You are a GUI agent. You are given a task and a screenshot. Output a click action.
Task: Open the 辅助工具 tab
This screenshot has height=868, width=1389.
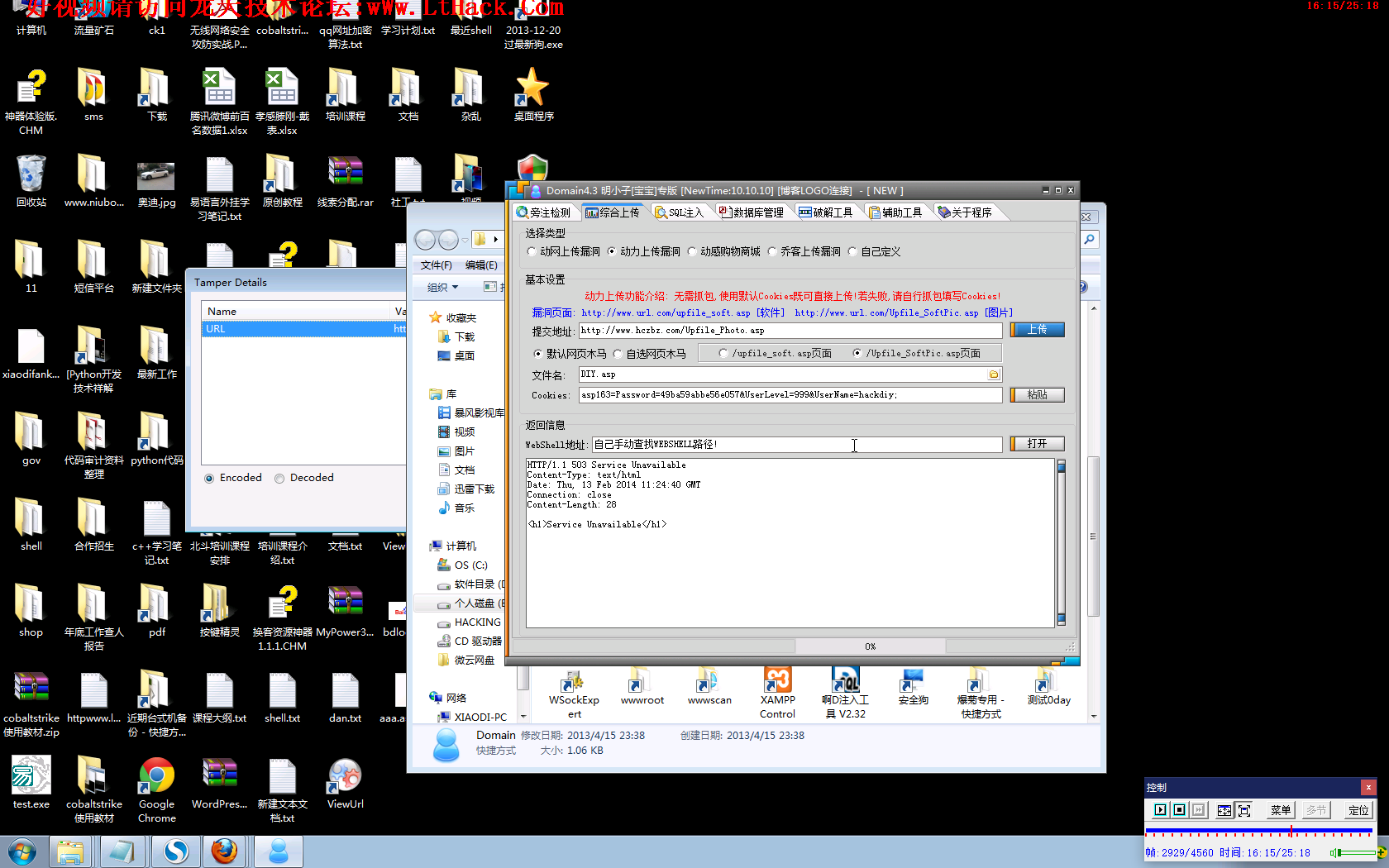(x=895, y=212)
